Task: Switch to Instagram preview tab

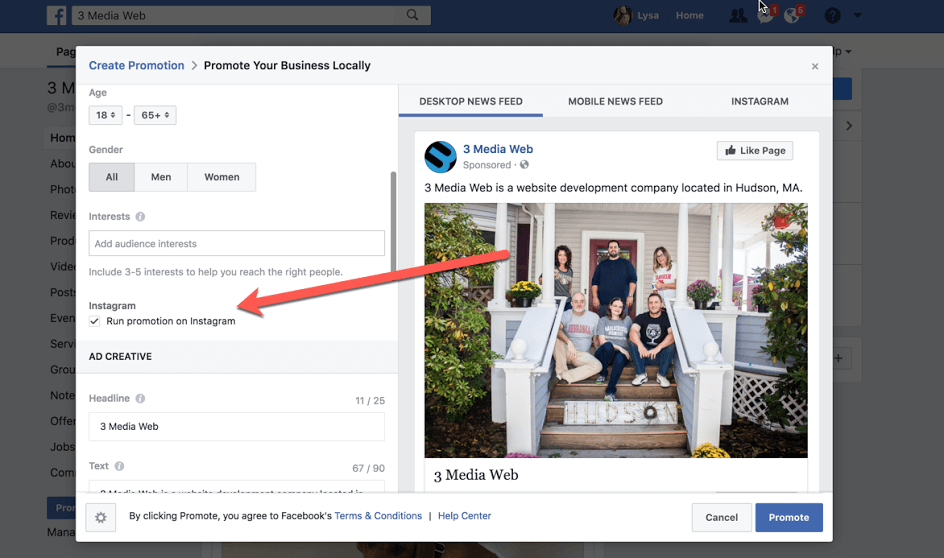Action: (760, 101)
